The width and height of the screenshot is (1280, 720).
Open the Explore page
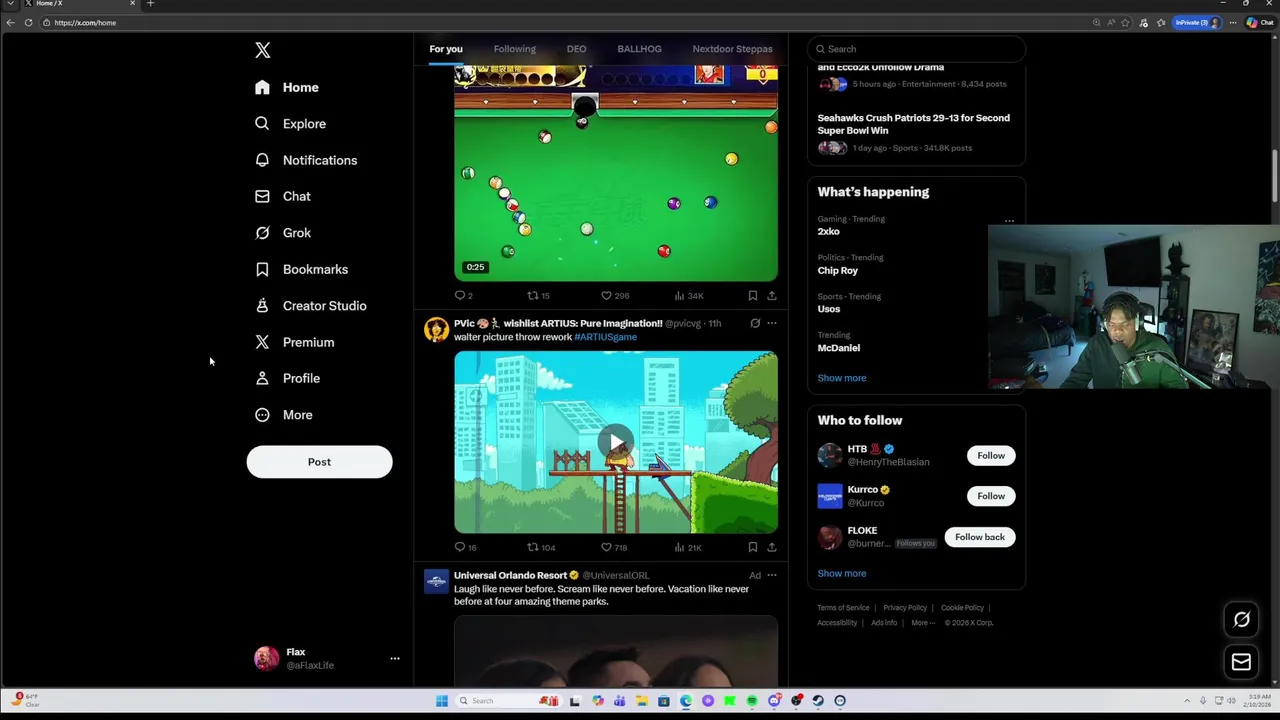pos(290,123)
